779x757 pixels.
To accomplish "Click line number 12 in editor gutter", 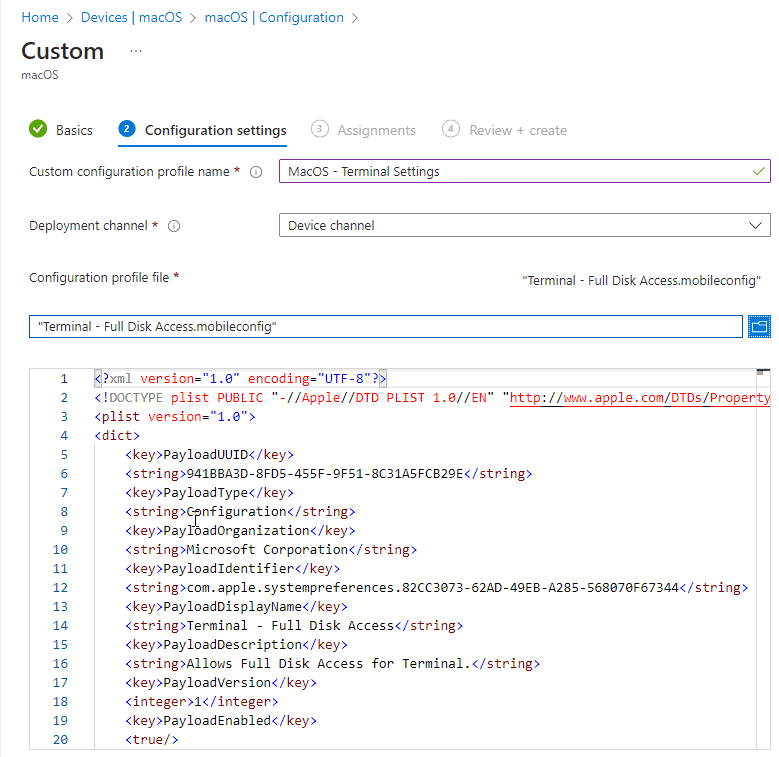I will 60,588.
